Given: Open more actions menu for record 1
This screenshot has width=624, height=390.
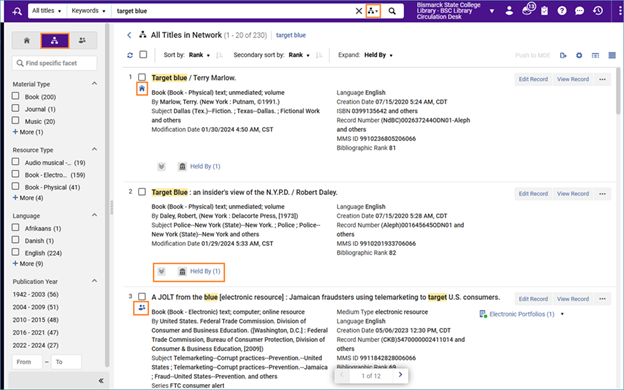Looking at the screenshot, I should (x=602, y=79).
